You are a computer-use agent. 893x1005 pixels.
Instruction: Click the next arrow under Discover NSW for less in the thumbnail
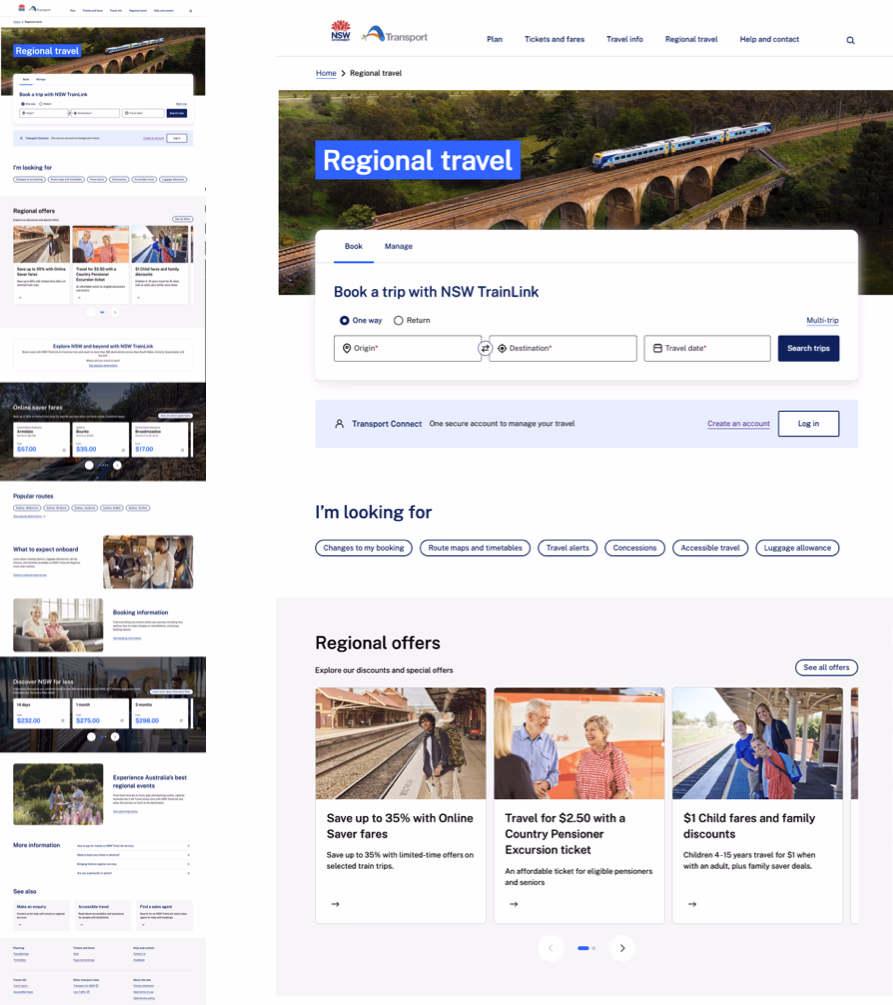[x=115, y=736]
